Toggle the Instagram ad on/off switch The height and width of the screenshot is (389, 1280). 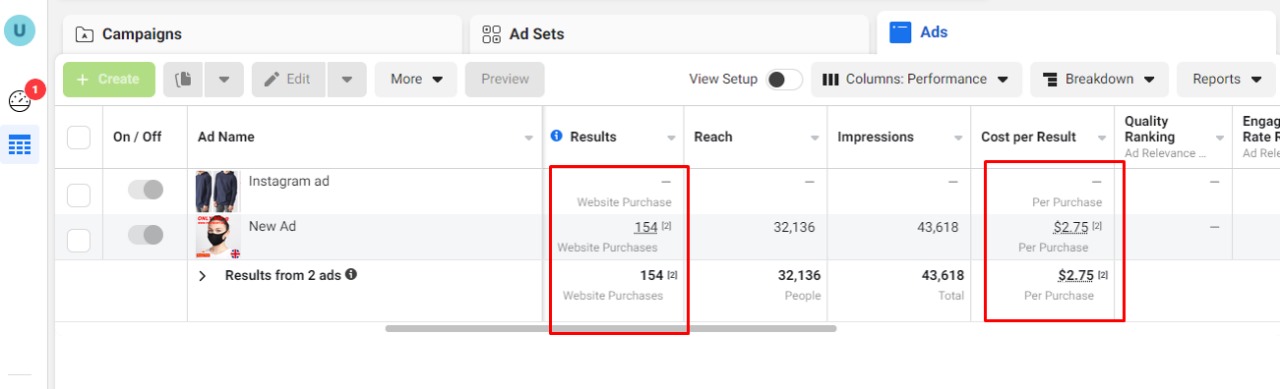[146, 190]
